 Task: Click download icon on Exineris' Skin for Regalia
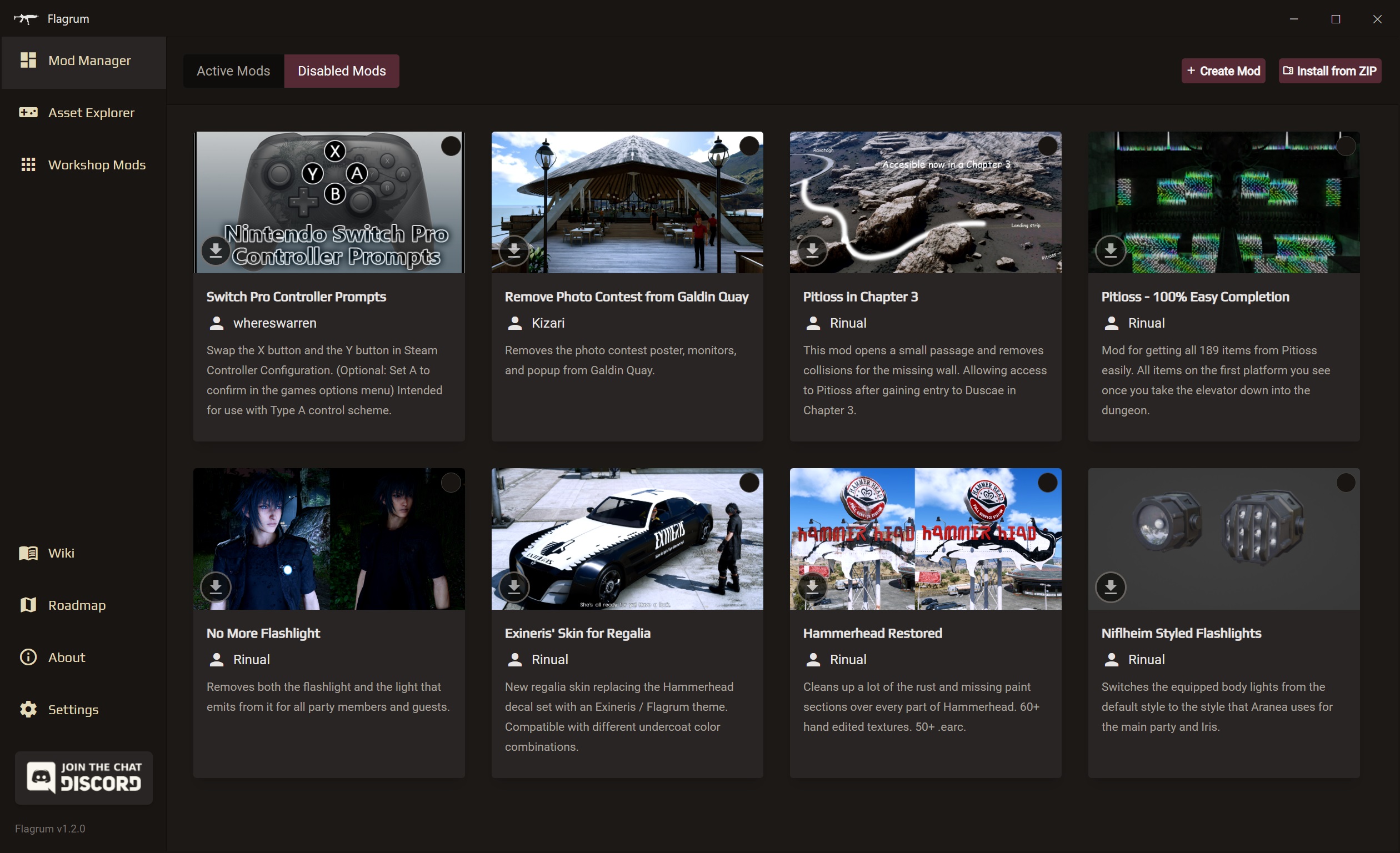[x=514, y=586]
